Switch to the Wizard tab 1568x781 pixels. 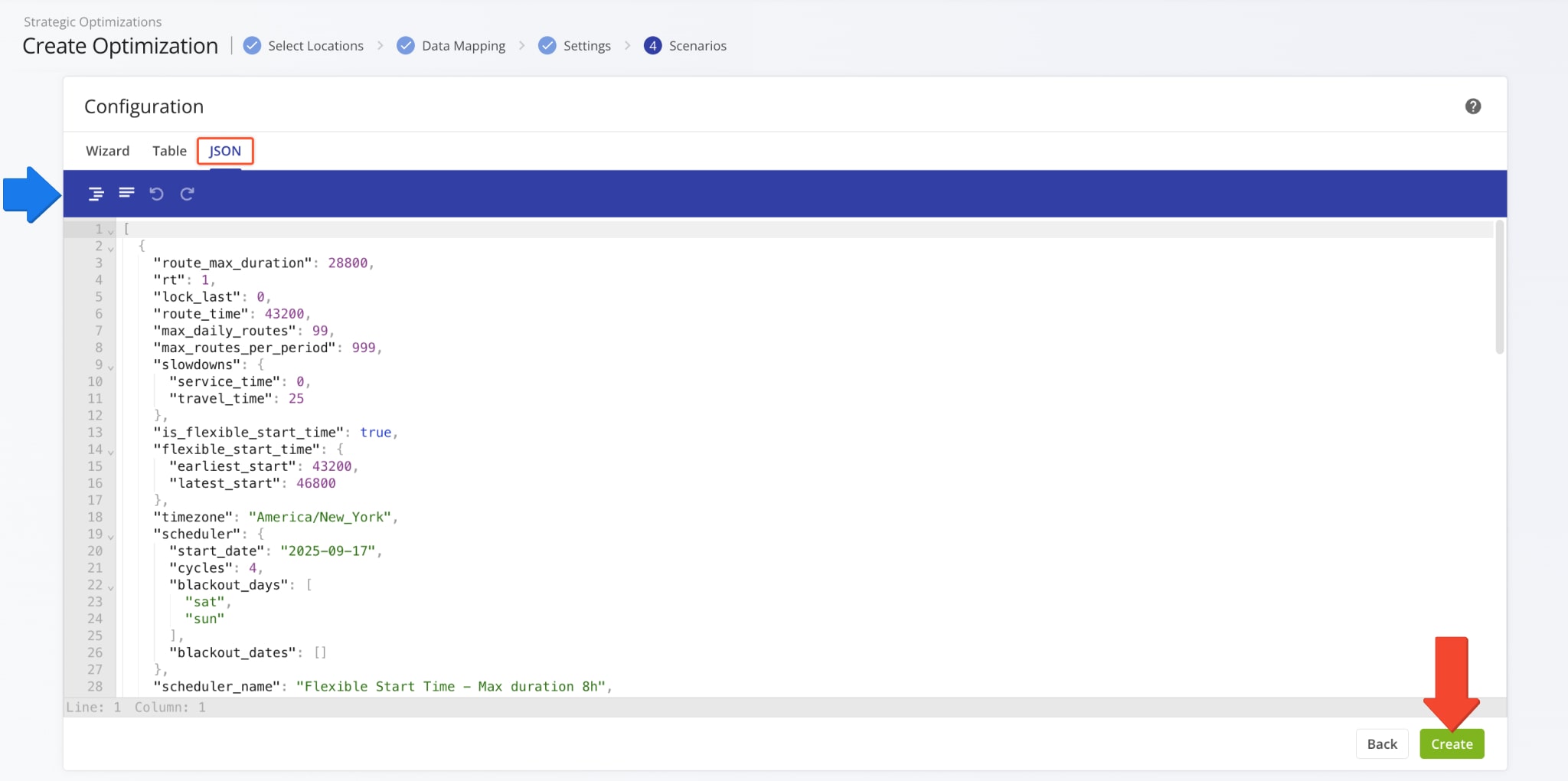click(107, 151)
